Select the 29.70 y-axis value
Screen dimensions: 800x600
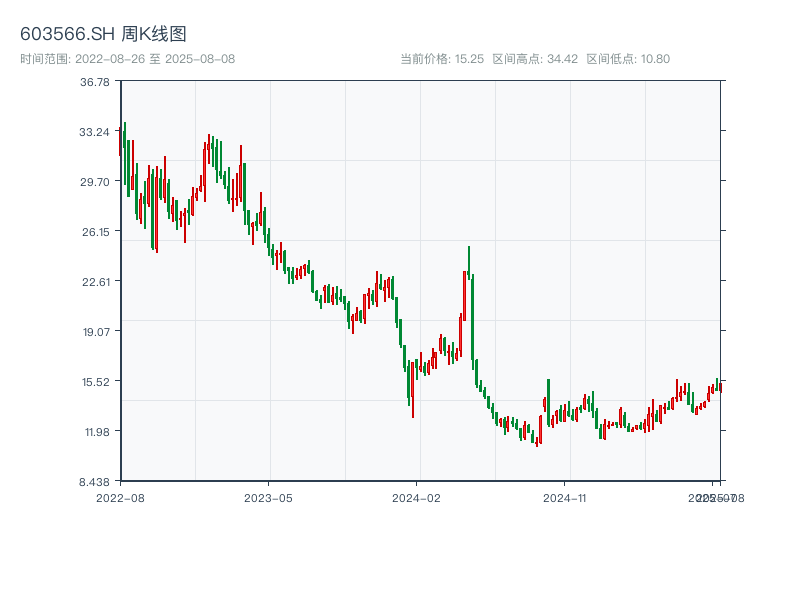[95, 182]
